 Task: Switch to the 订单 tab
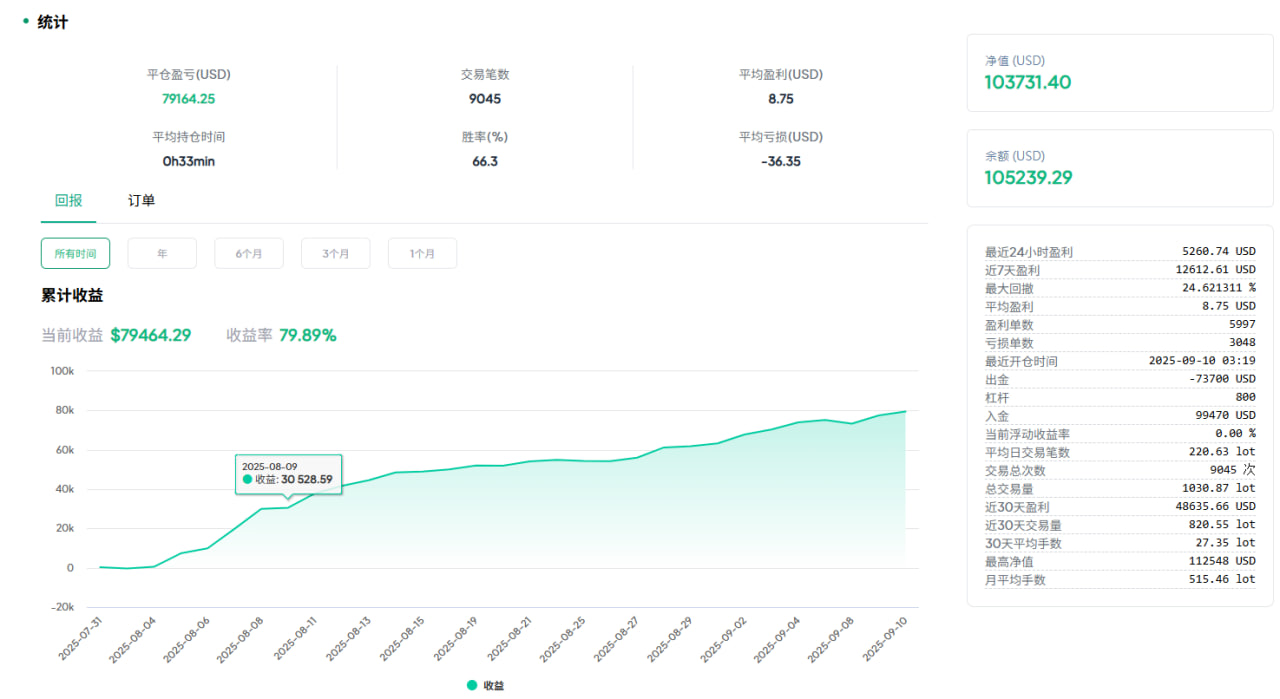coord(141,200)
